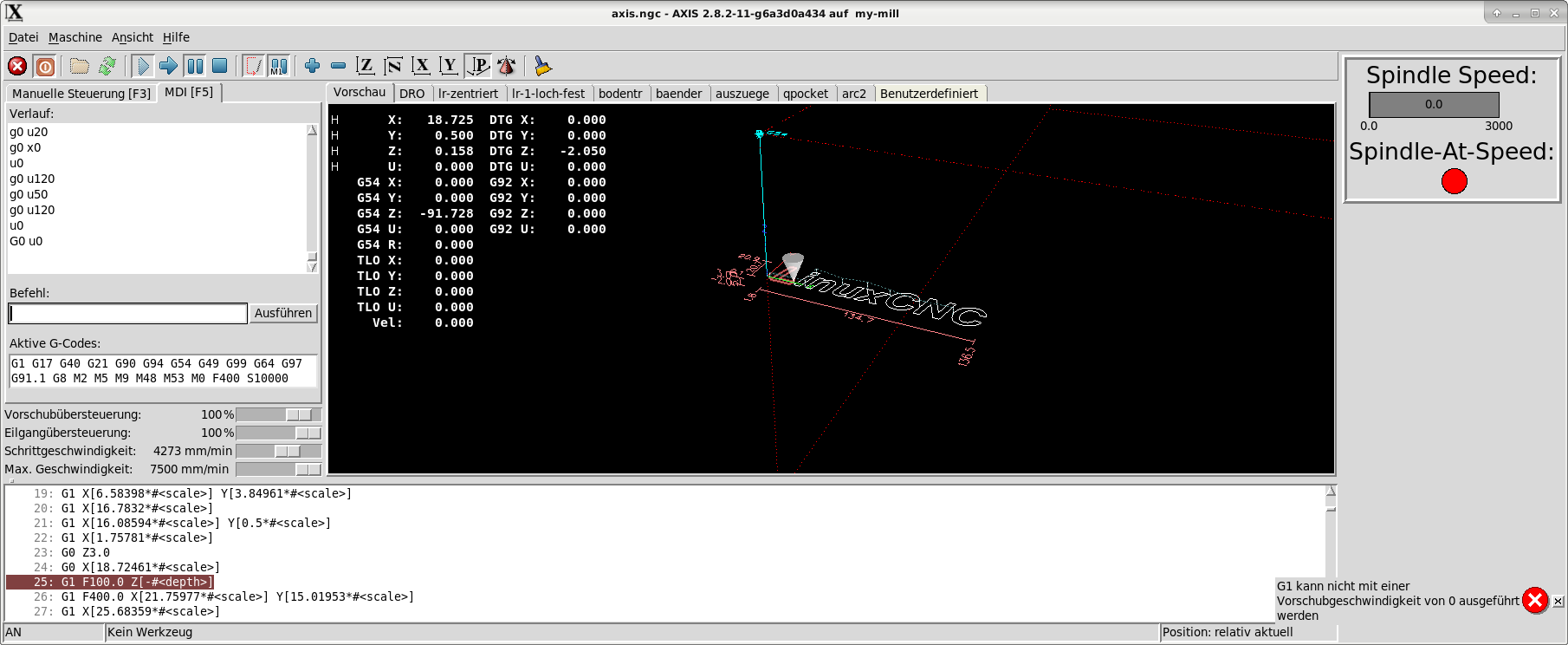Image resolution: width=1568 pixels, height=645 pixels.
Task: Open the baender tab
Action: click(x=679, y=94)
